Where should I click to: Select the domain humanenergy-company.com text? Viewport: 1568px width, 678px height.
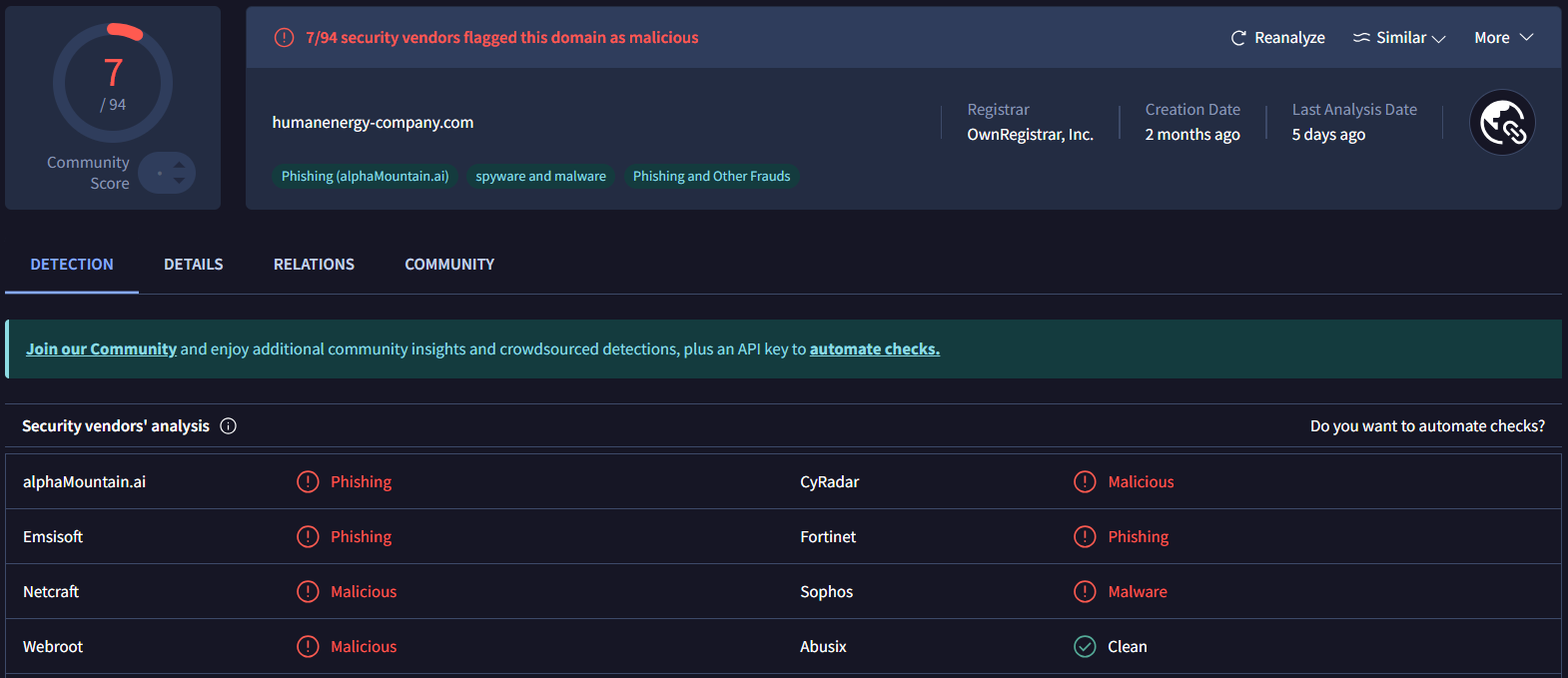(373, 123)
